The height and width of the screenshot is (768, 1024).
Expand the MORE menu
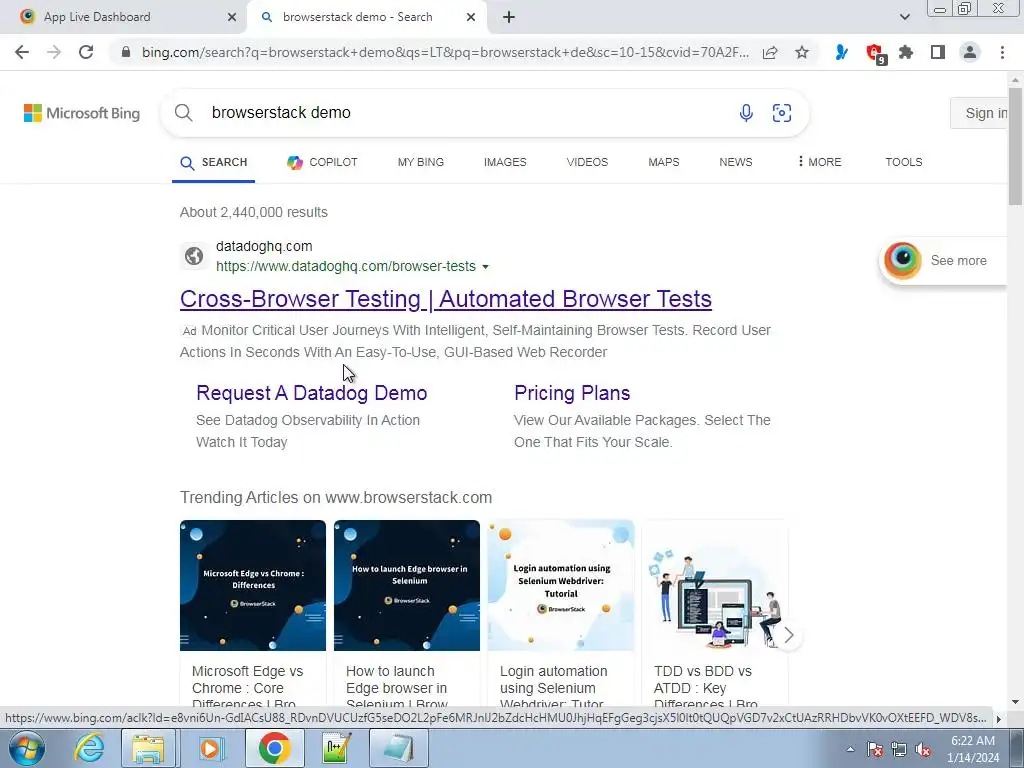pyautogui.click(x=820, y=162)
